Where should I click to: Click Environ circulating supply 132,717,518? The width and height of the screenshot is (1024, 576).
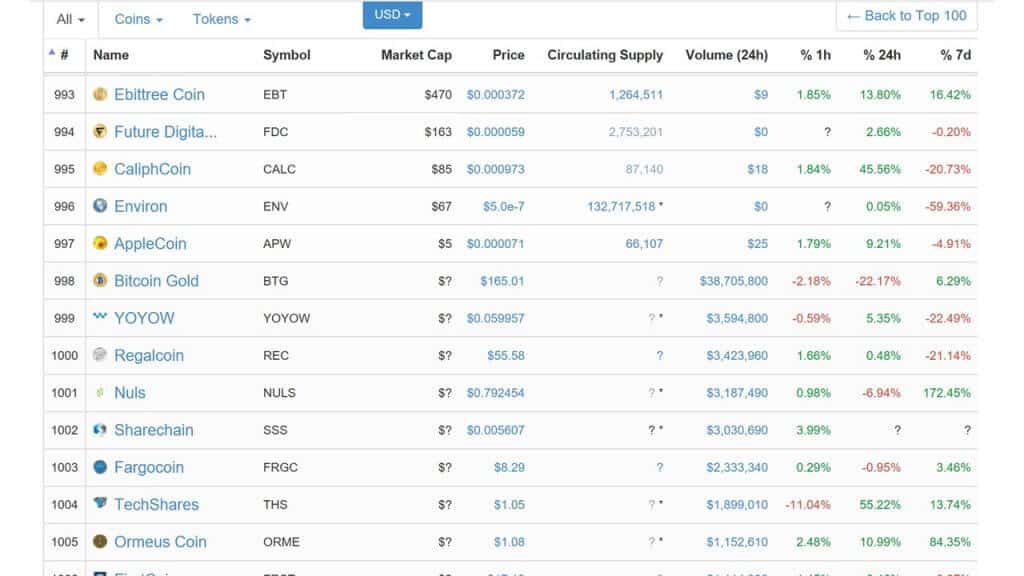621,206
